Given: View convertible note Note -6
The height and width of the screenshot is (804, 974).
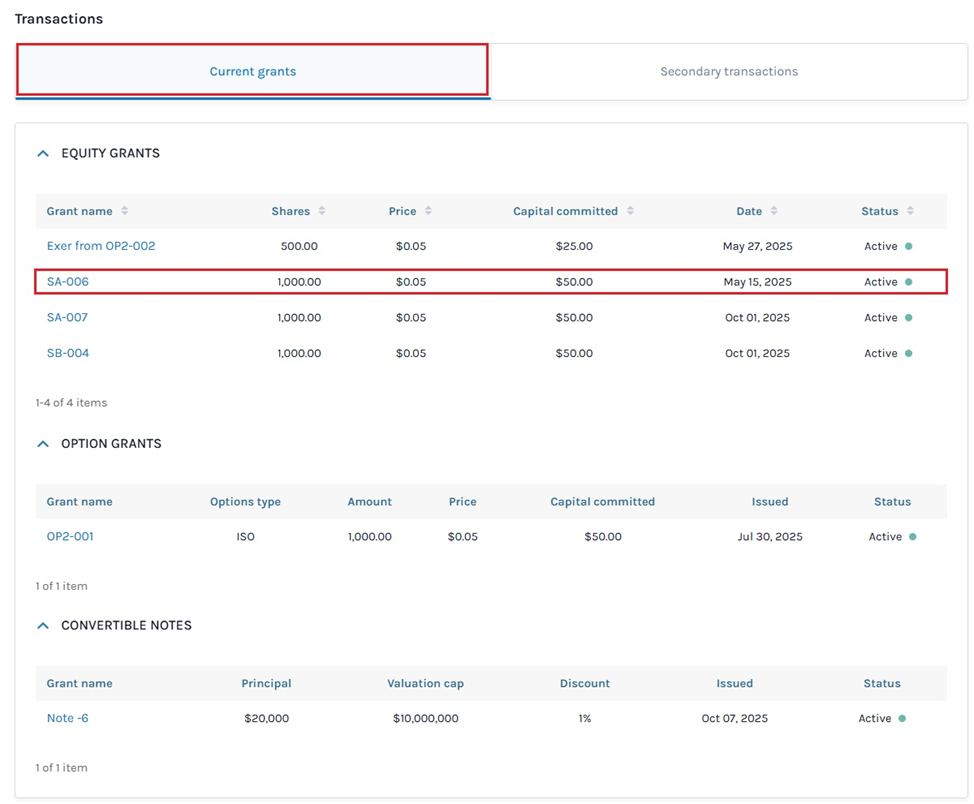Looking at the screenshot, I should pos(68,718).
